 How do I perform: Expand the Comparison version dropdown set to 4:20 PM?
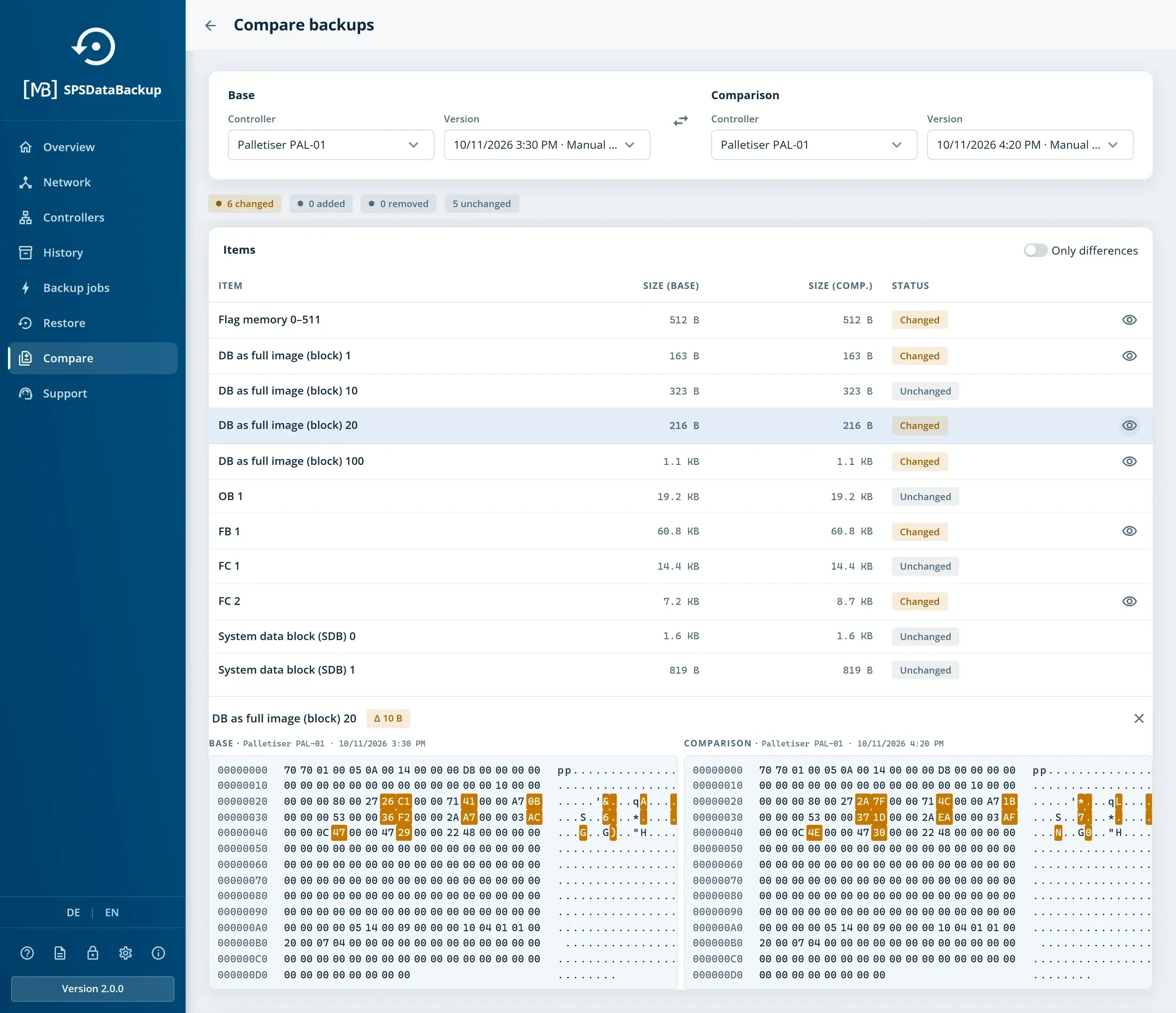pyautogui.click(x=1029, y=144)
